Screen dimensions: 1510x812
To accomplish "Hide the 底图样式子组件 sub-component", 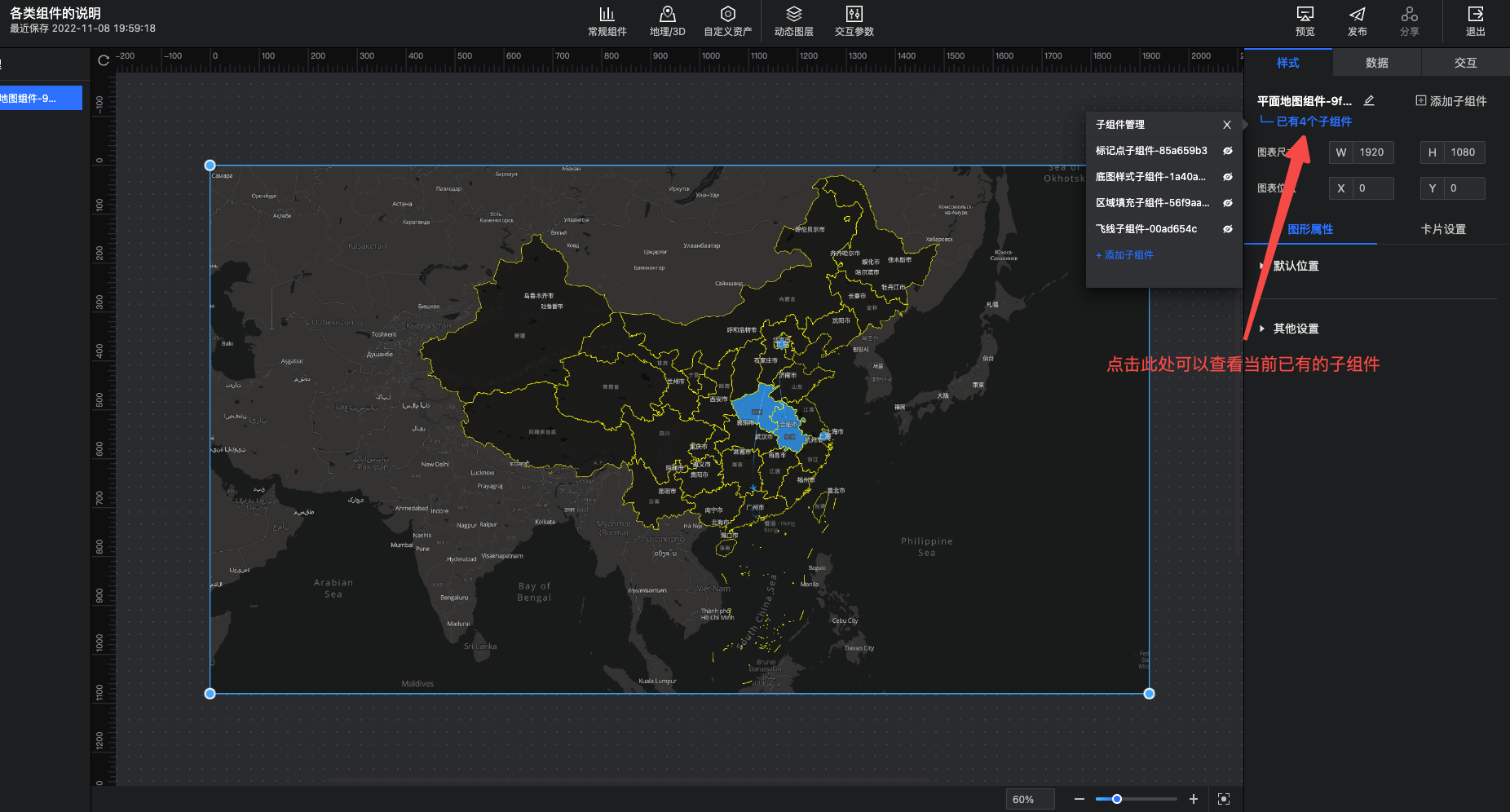I will pos(1227,177).
